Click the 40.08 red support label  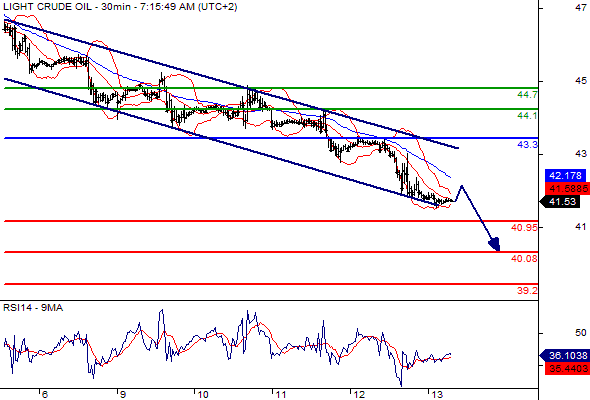tap(524, 259)
